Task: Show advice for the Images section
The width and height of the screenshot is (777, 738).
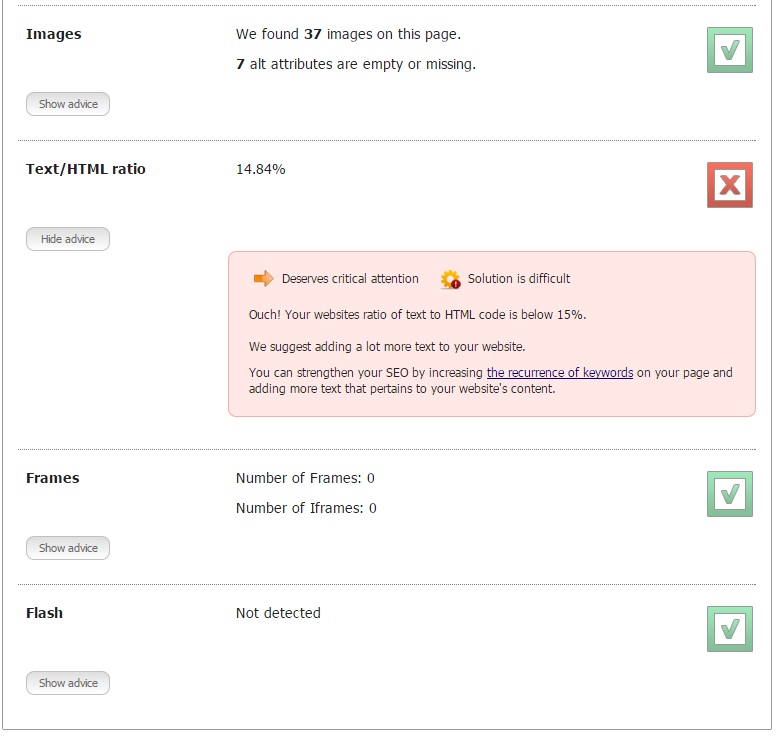Action: click(x=68, y=104)
